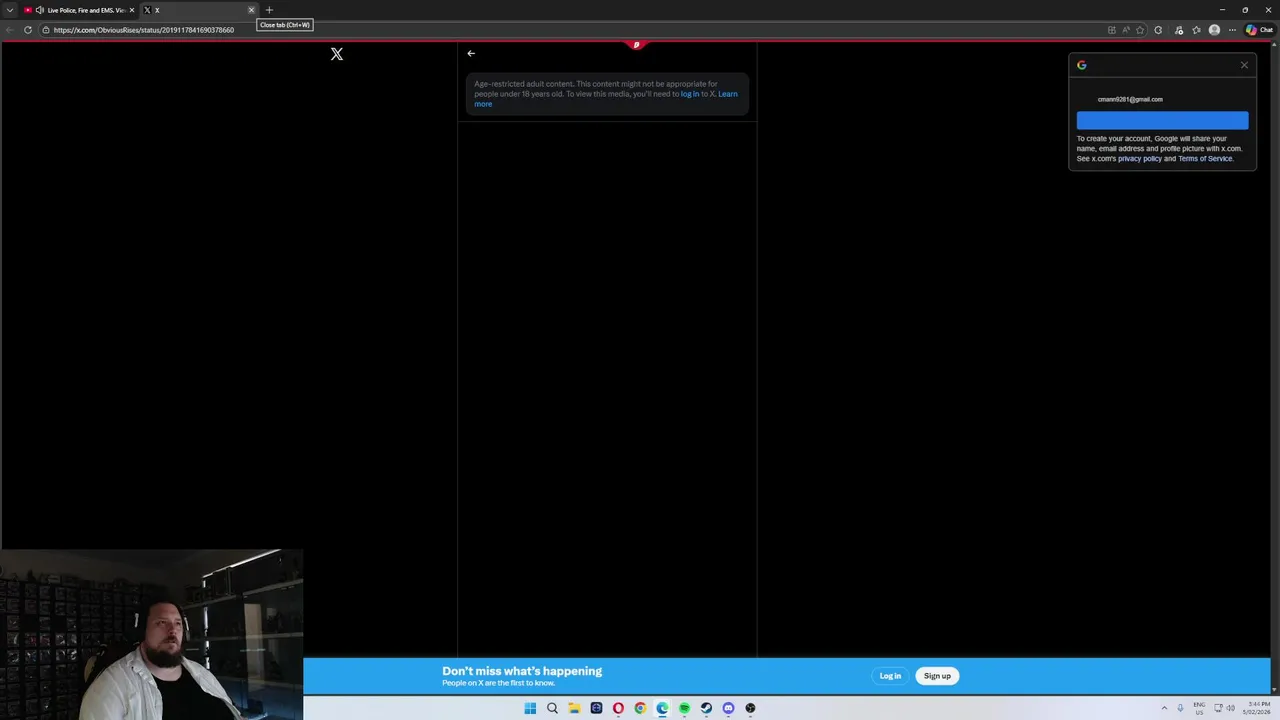This screenshot has height=720, width=1280.
Task: Open the dark blue app icon beside File Explorer
Action: coord(596,708)
